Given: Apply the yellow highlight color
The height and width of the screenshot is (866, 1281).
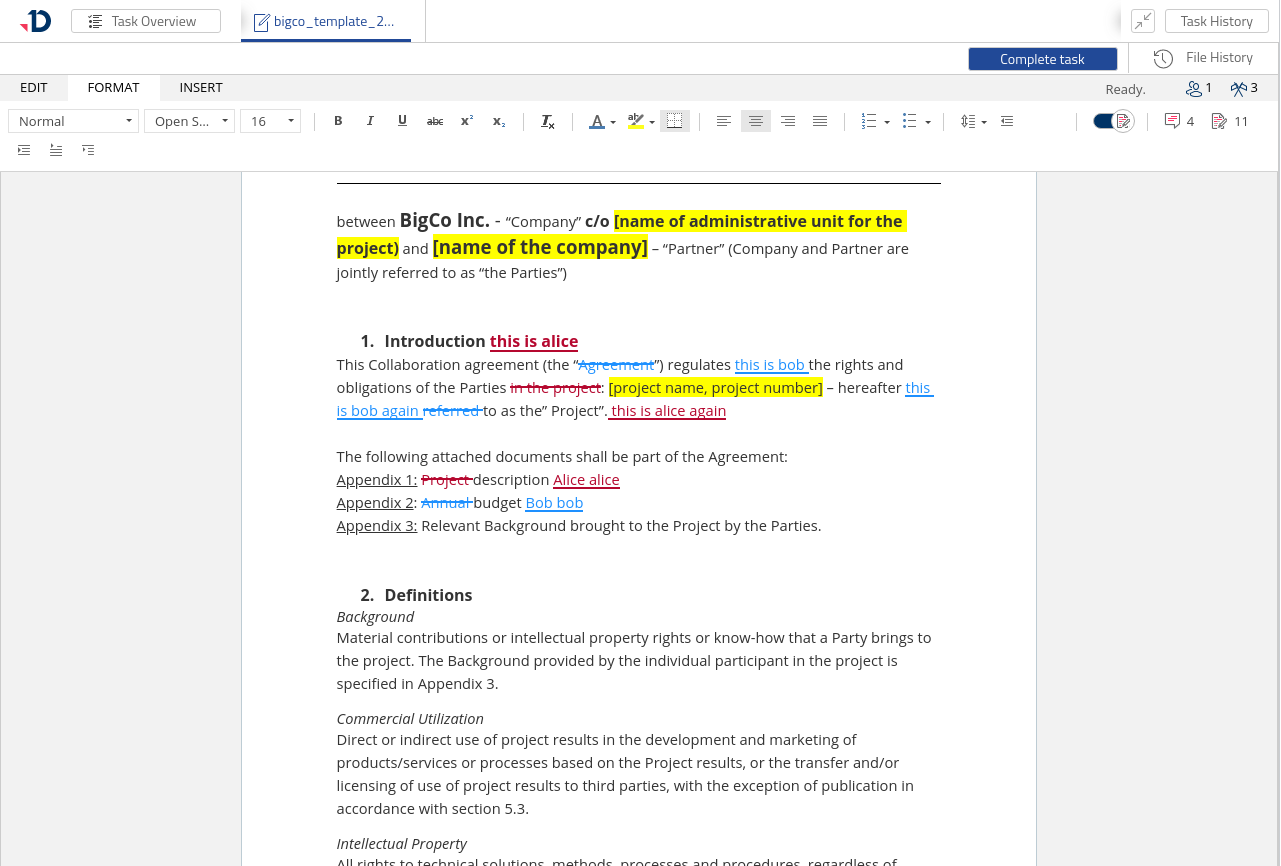Looking at the screenshot, I should (x=634, y=121).
